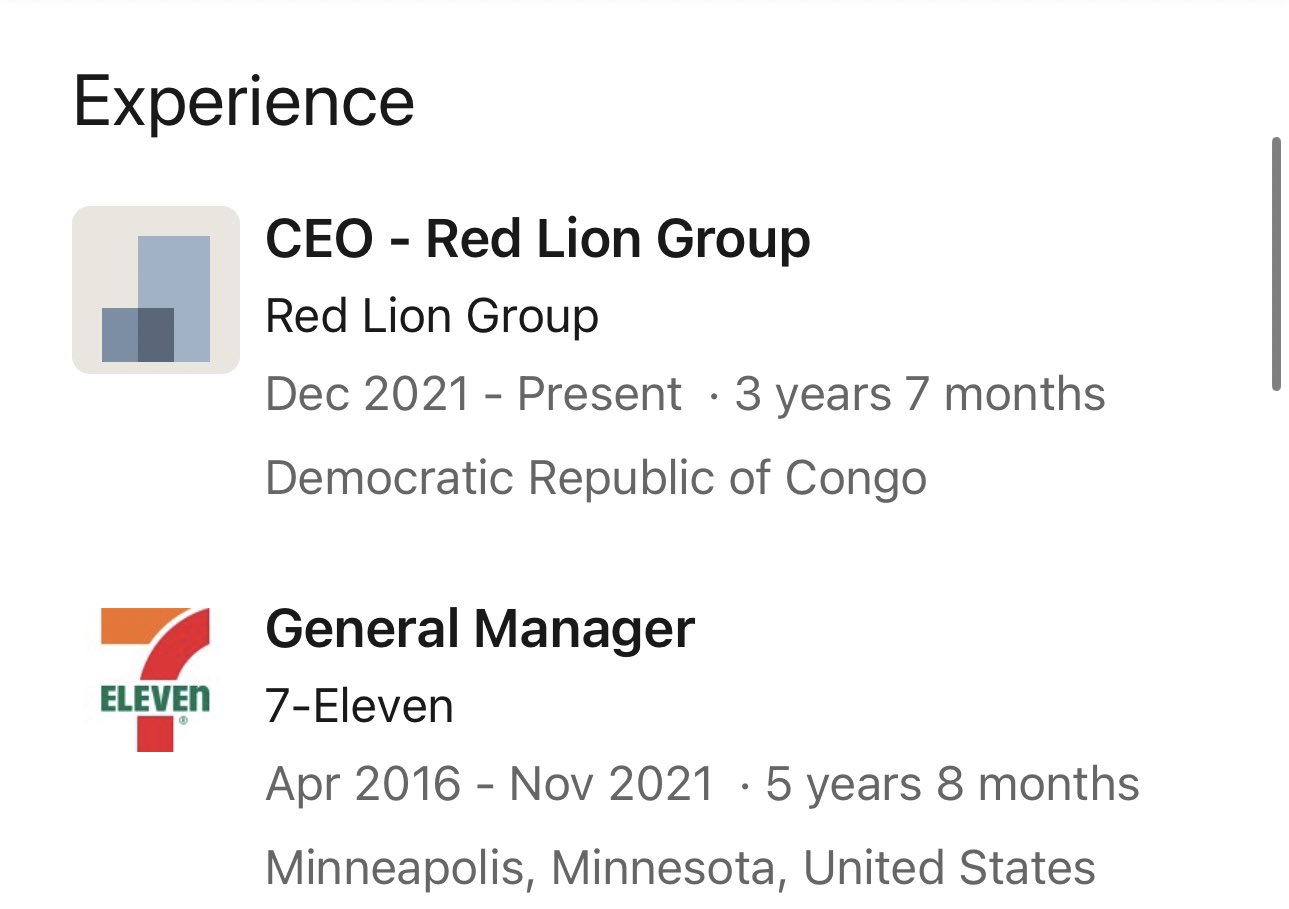This screenshot has width=1289, height=909.
Task: Open the Red Lion Group company name
Action: click(x=432, y=317)
